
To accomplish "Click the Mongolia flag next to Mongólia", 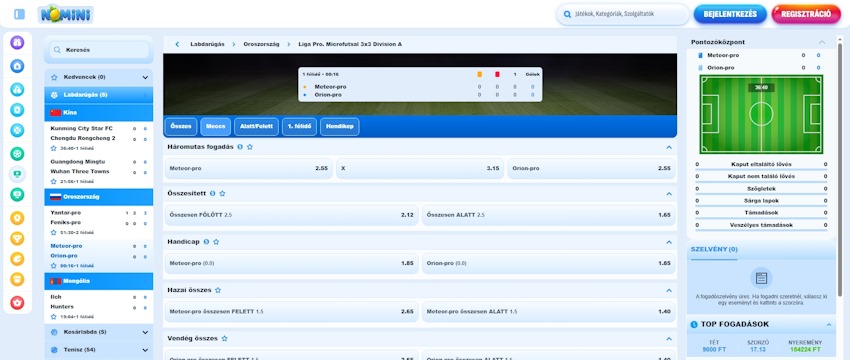I will pyautogui.click(x=55, y=281).
